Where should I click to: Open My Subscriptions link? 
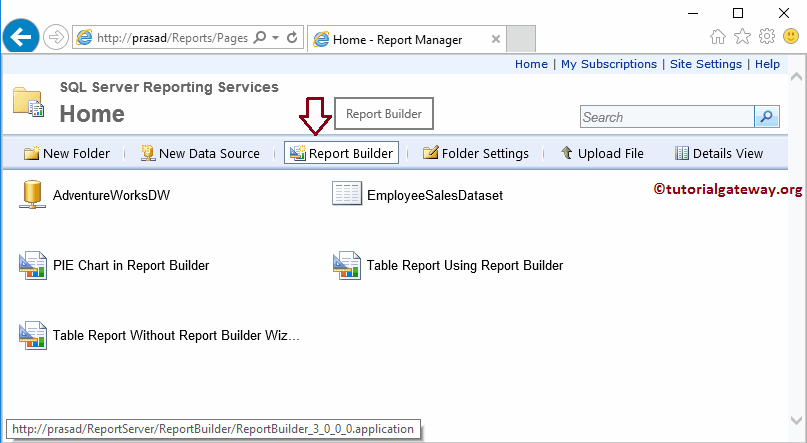tap(609, 64)
